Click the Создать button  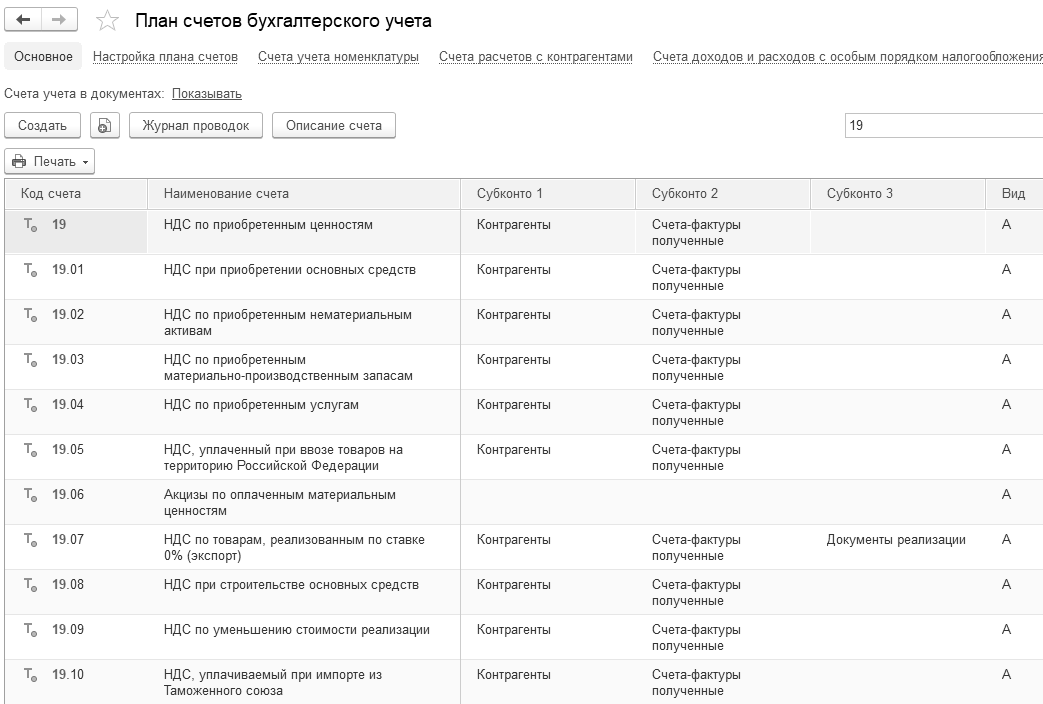coord(43,125)
